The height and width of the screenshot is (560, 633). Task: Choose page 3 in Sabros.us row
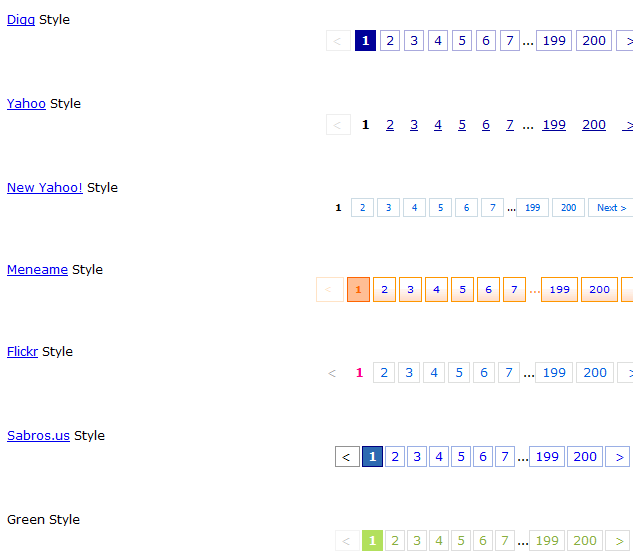point(417,457)
